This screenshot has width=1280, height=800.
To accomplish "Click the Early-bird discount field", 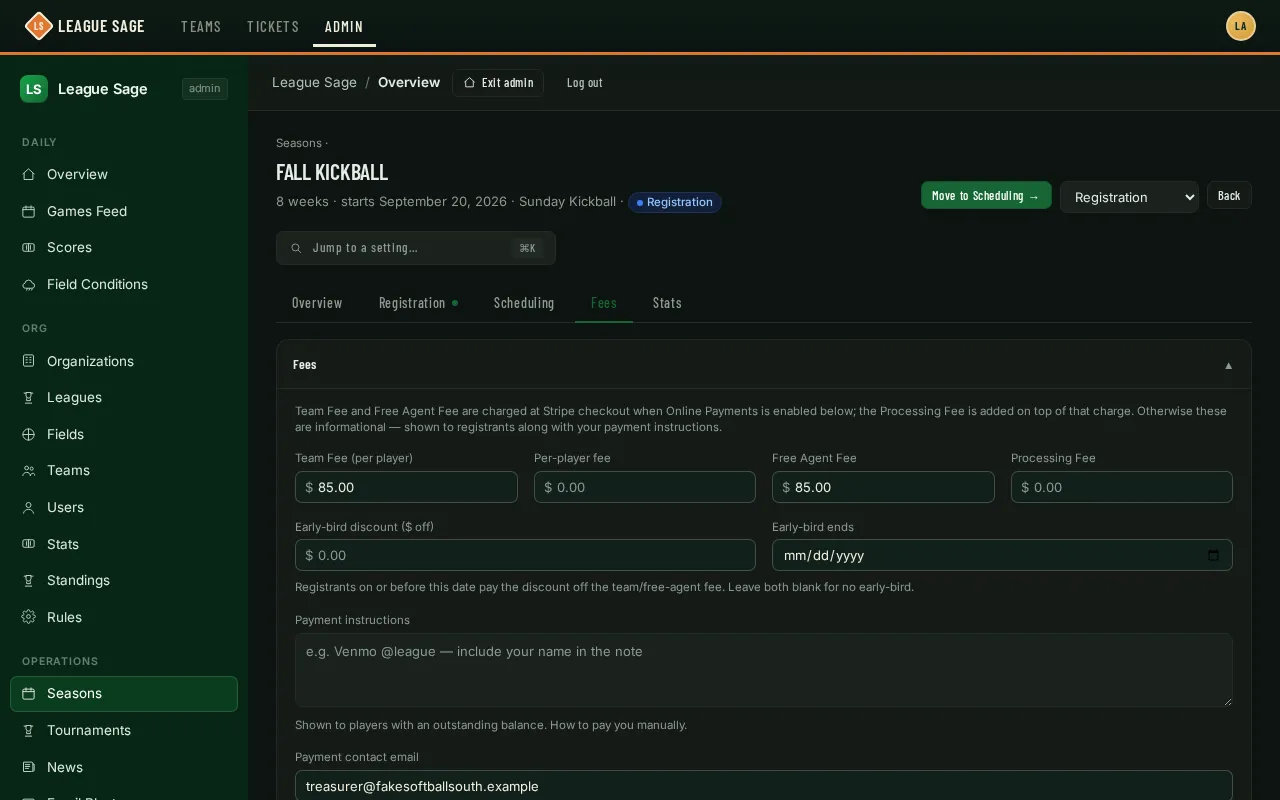I will pyautogui.click(x=525, y=555).
